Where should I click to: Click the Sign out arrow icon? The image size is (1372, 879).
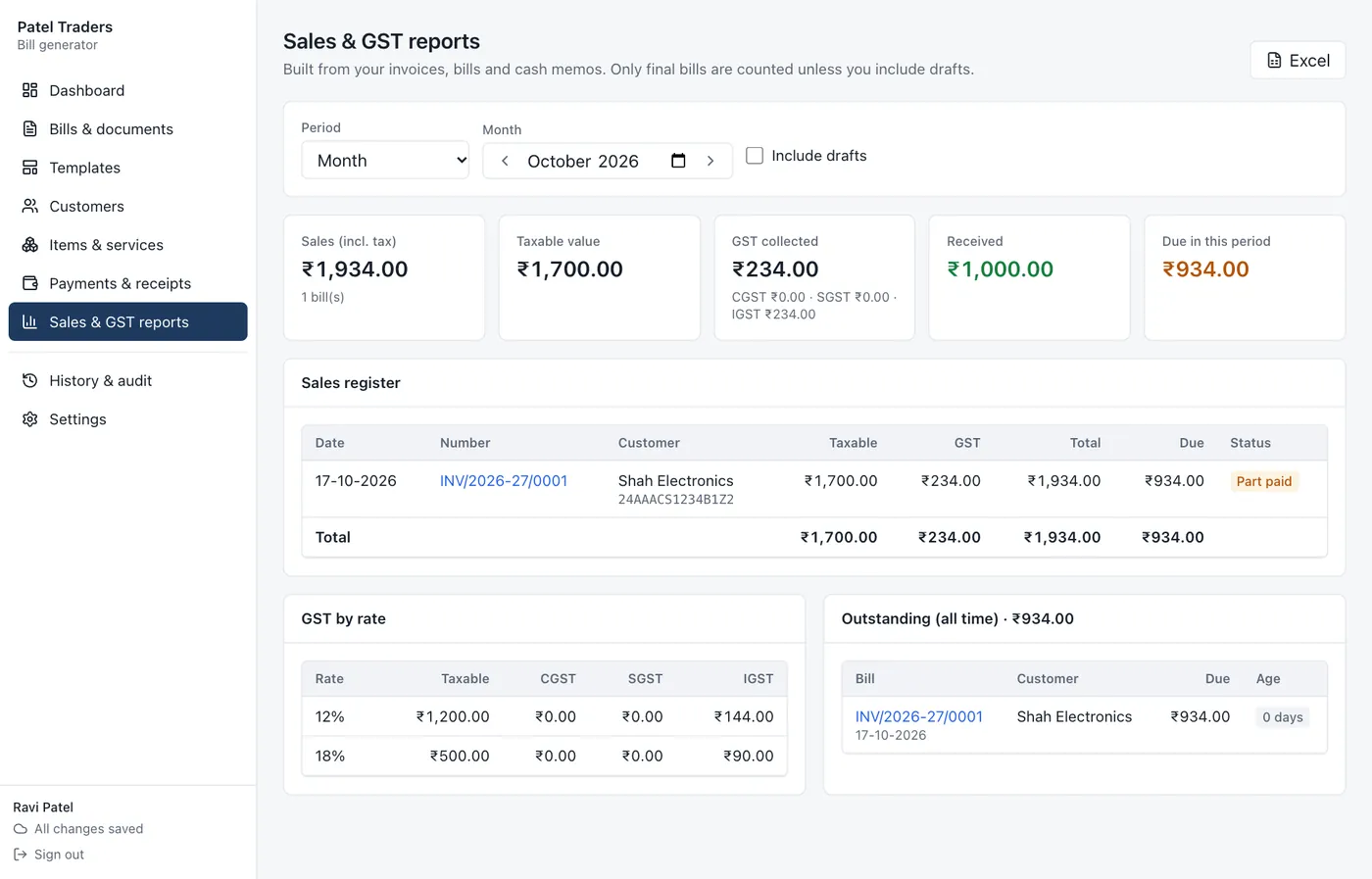click(x=20, y=855)
